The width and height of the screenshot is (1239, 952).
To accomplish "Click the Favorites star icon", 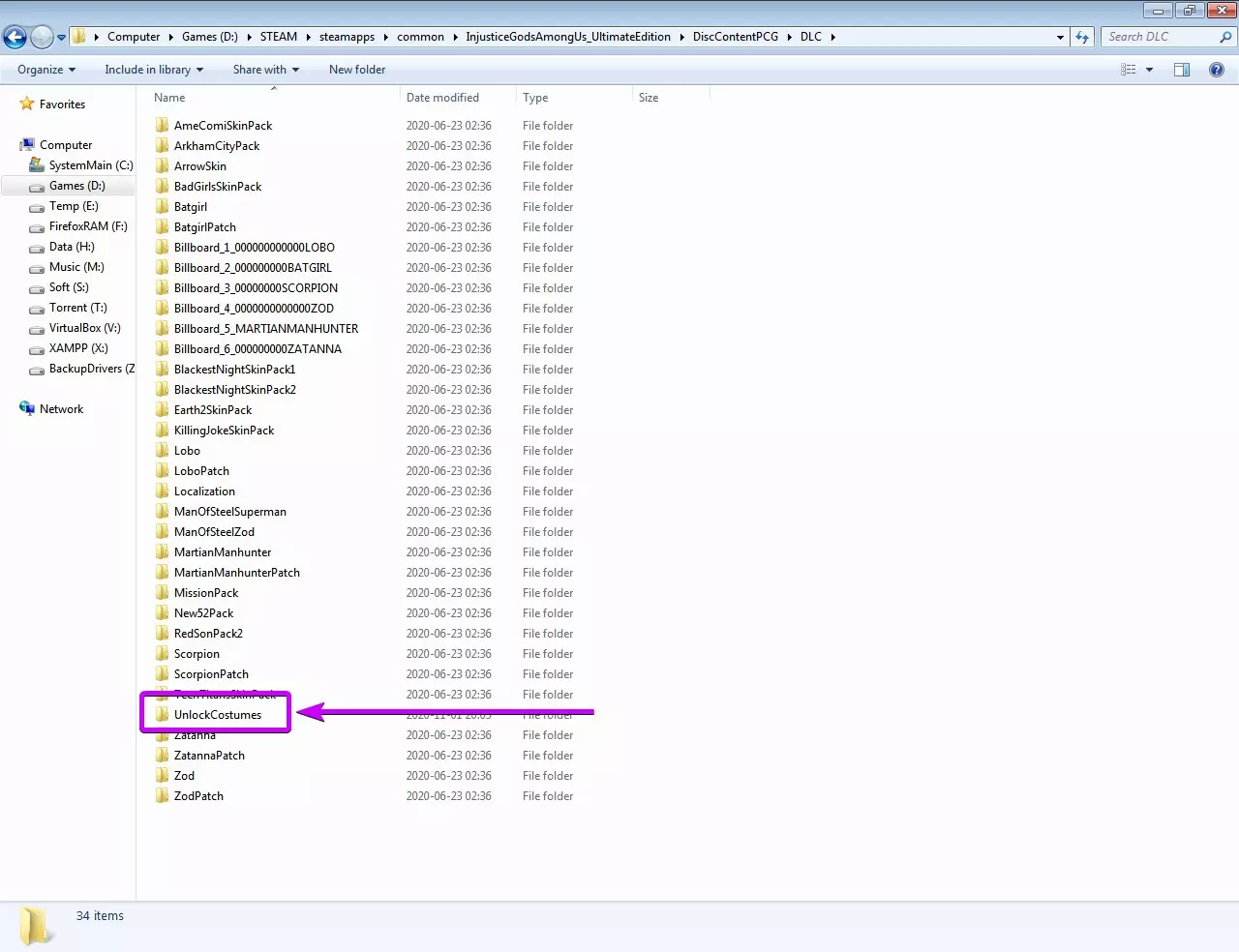I will tap(27, 104).
